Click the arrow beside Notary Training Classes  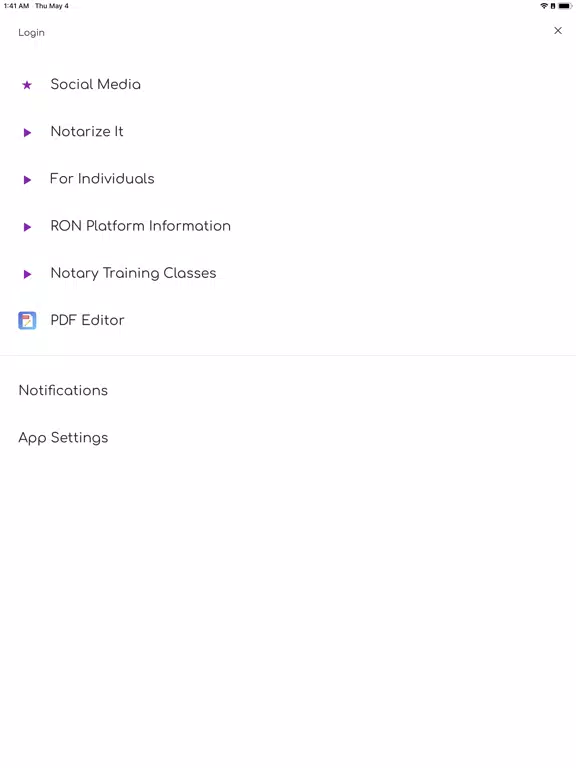pyautogui.click(x=27, y=274)
